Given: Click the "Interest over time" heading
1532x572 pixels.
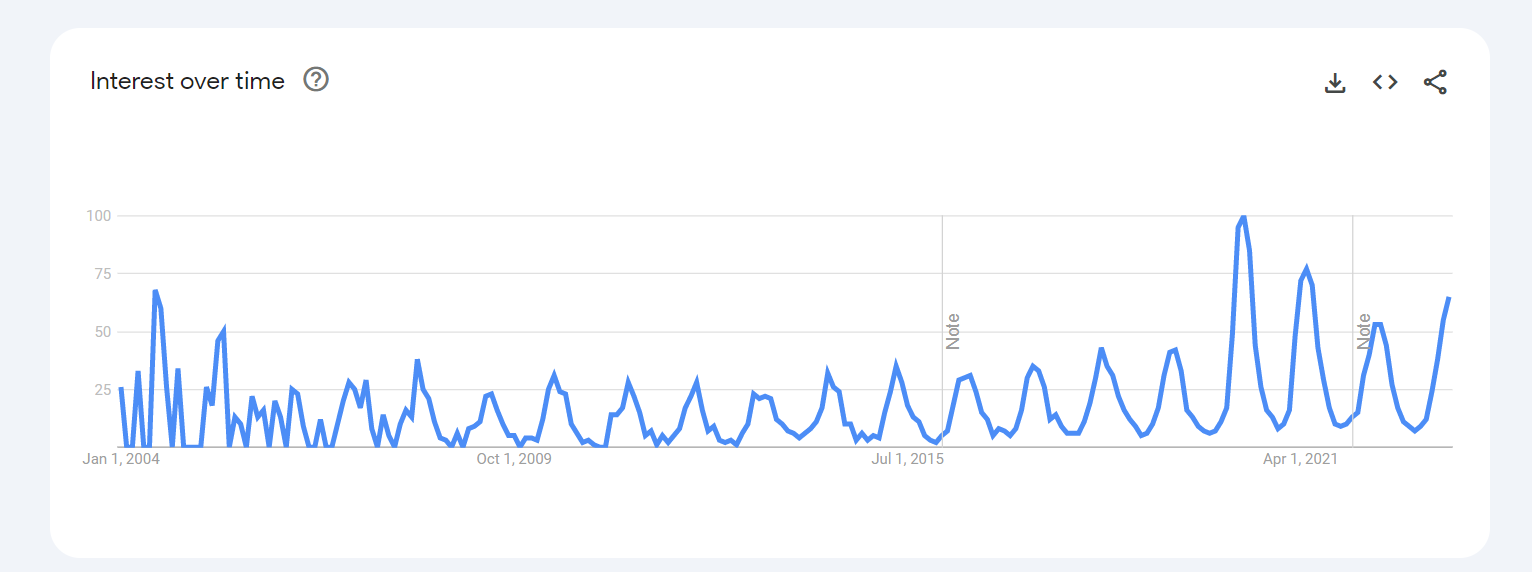Looking at the screenshot, I should 187,81.
